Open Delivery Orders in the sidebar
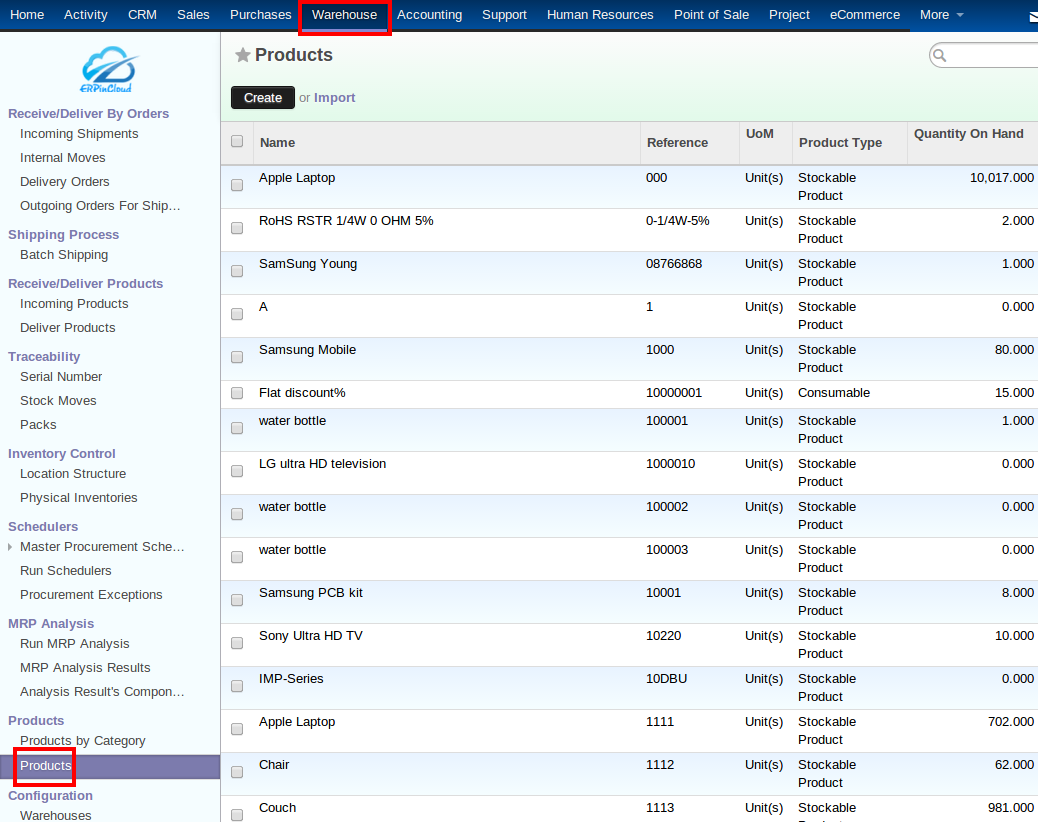 click(x=65, y=181)
